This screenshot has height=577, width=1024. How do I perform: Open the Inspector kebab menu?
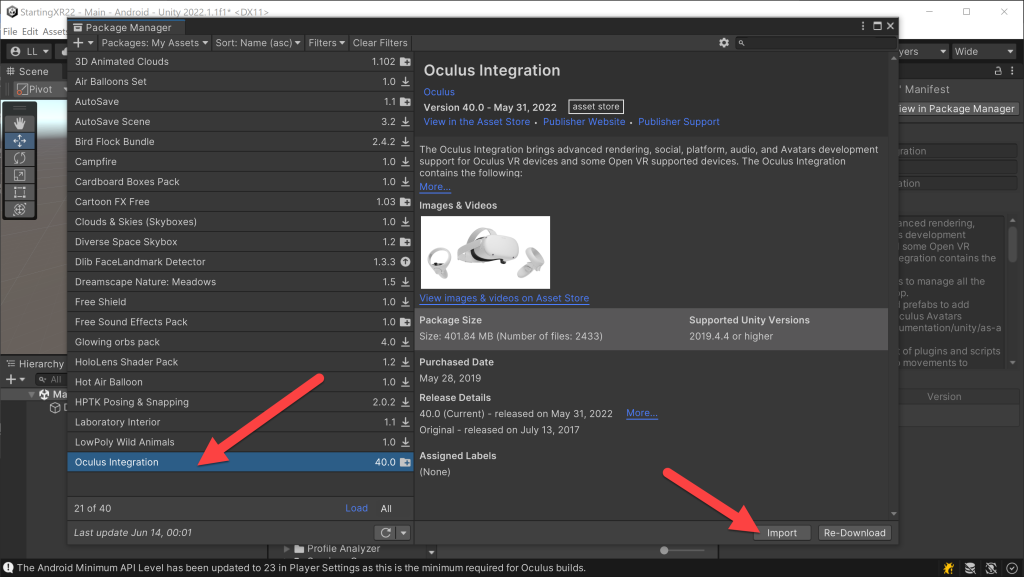(x=1012, y=70)
